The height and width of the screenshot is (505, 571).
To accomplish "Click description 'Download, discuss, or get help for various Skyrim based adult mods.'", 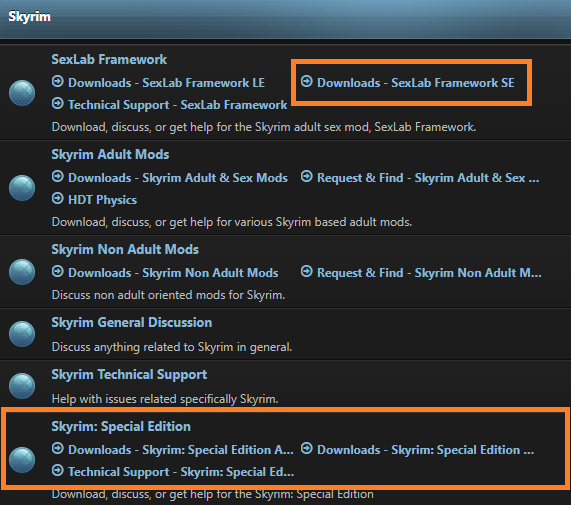I will [x=232, y=222].
